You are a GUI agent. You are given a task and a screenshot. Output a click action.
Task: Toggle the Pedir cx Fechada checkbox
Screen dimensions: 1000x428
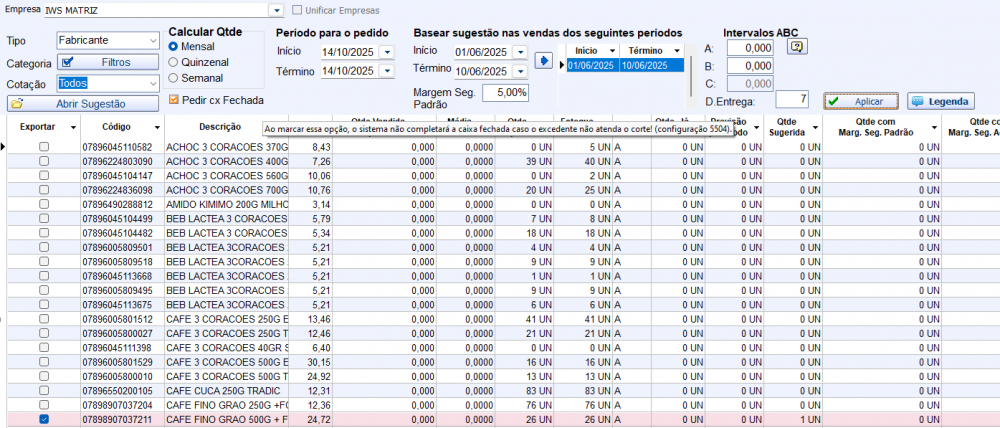[x=174, y=100]
